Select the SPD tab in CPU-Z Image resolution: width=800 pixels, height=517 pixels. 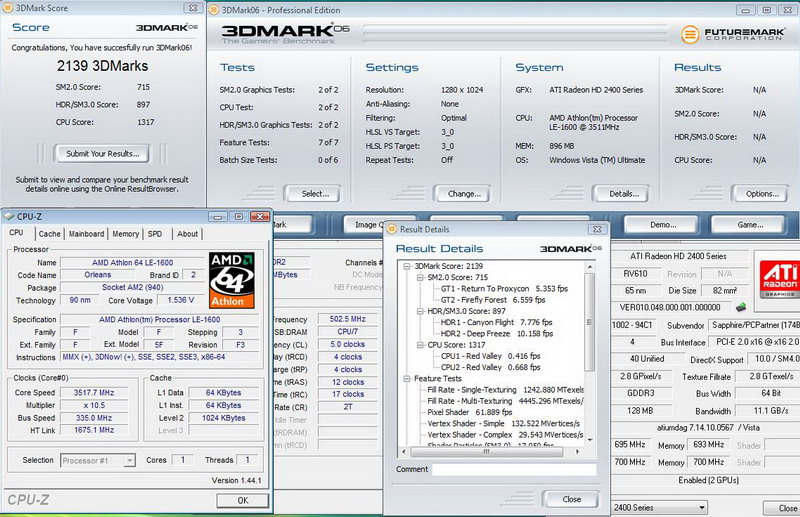(x=155, y=234)
